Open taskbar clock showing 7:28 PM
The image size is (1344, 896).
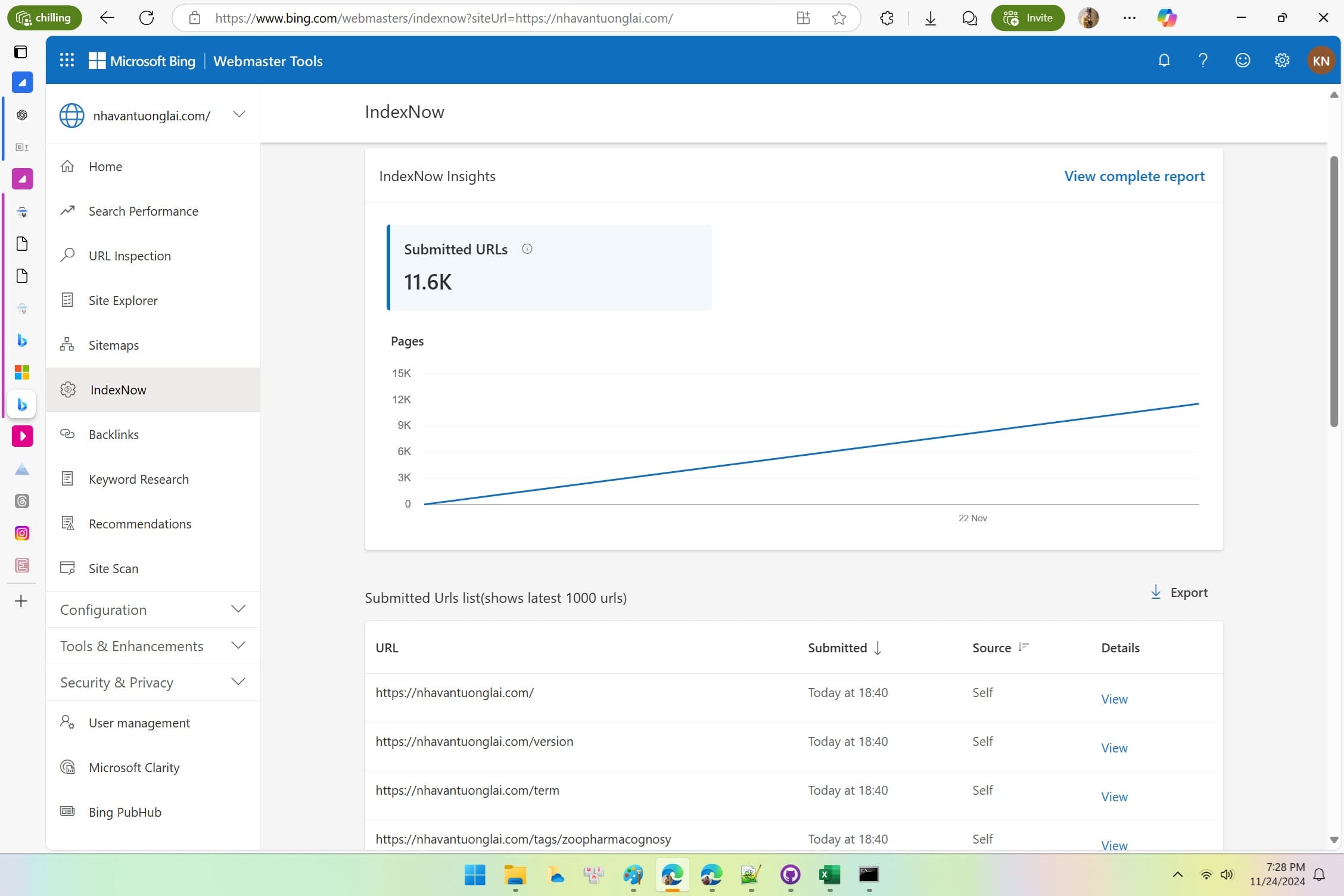[x=1277, y=874]
